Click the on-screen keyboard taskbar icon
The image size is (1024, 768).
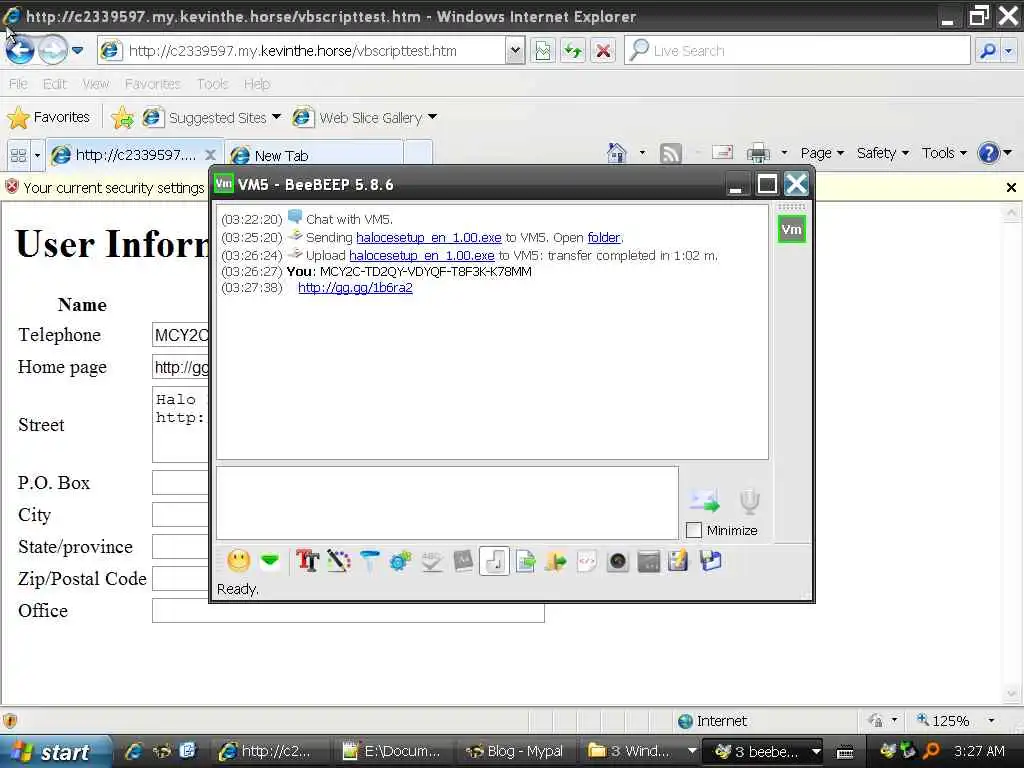click(x=845, y=752)
